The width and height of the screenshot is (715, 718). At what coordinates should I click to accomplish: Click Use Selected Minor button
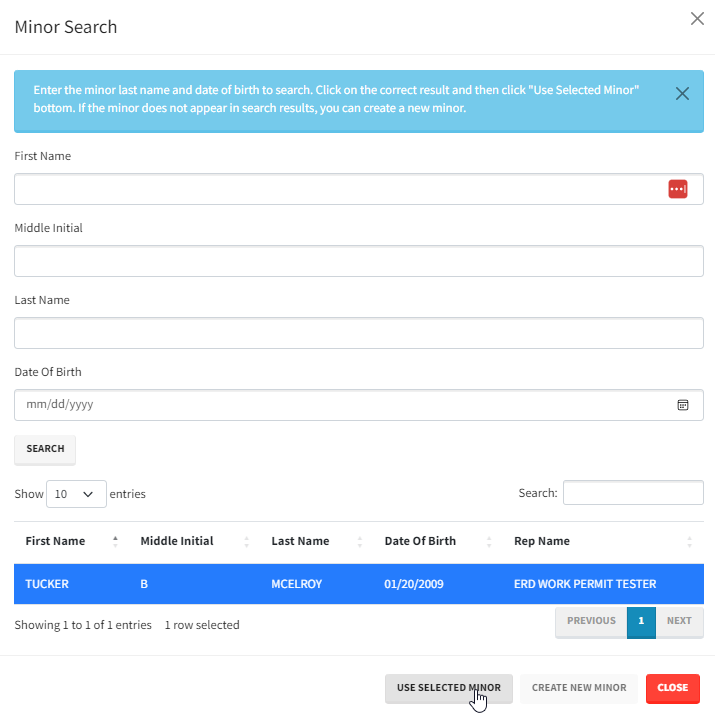tap(448, 688)
